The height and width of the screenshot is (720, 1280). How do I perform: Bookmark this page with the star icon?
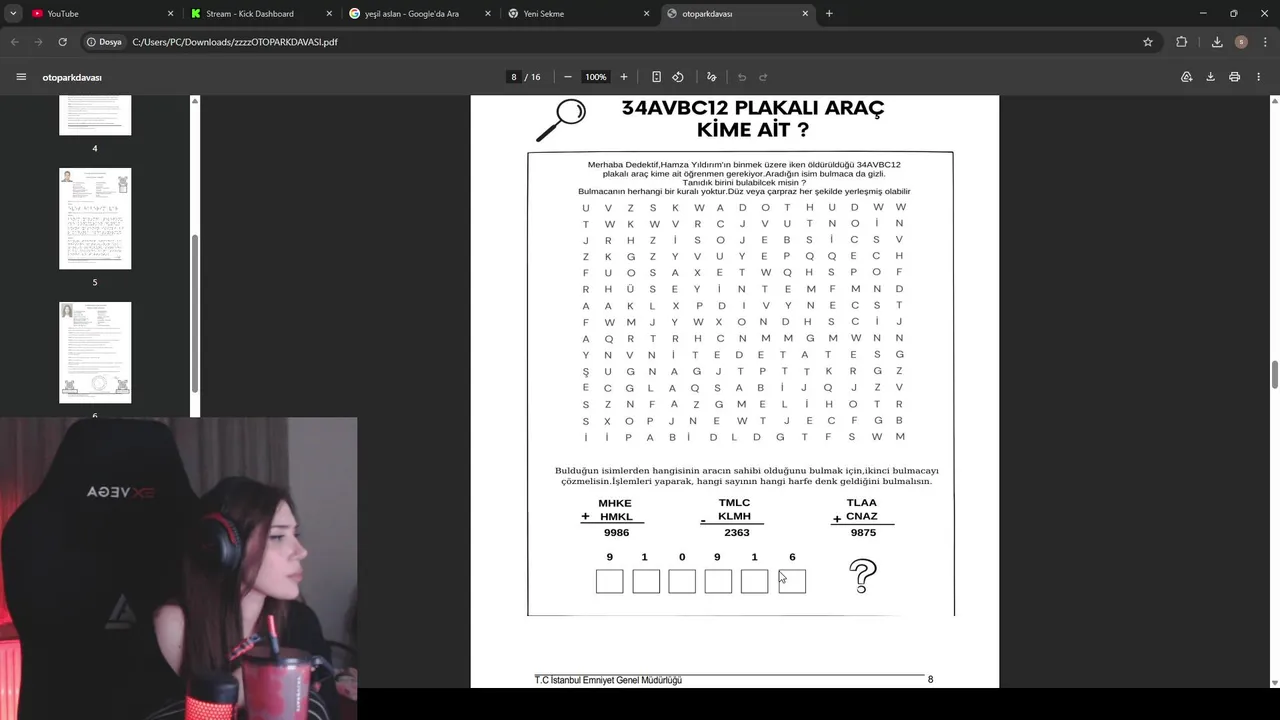click(x=1148, y=42)
